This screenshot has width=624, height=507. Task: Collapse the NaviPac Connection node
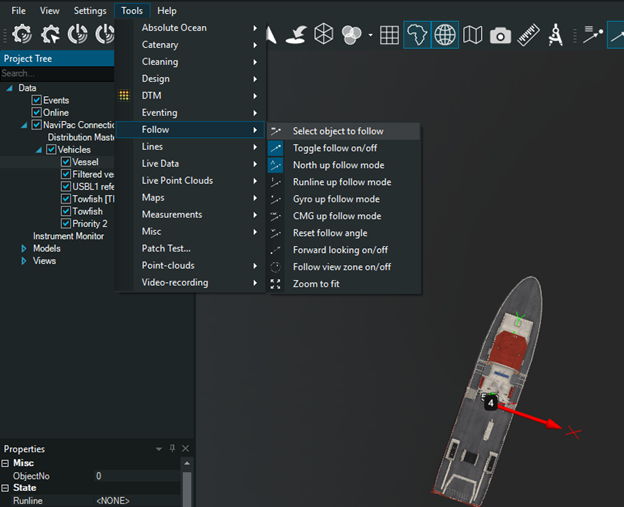(24, 125)
